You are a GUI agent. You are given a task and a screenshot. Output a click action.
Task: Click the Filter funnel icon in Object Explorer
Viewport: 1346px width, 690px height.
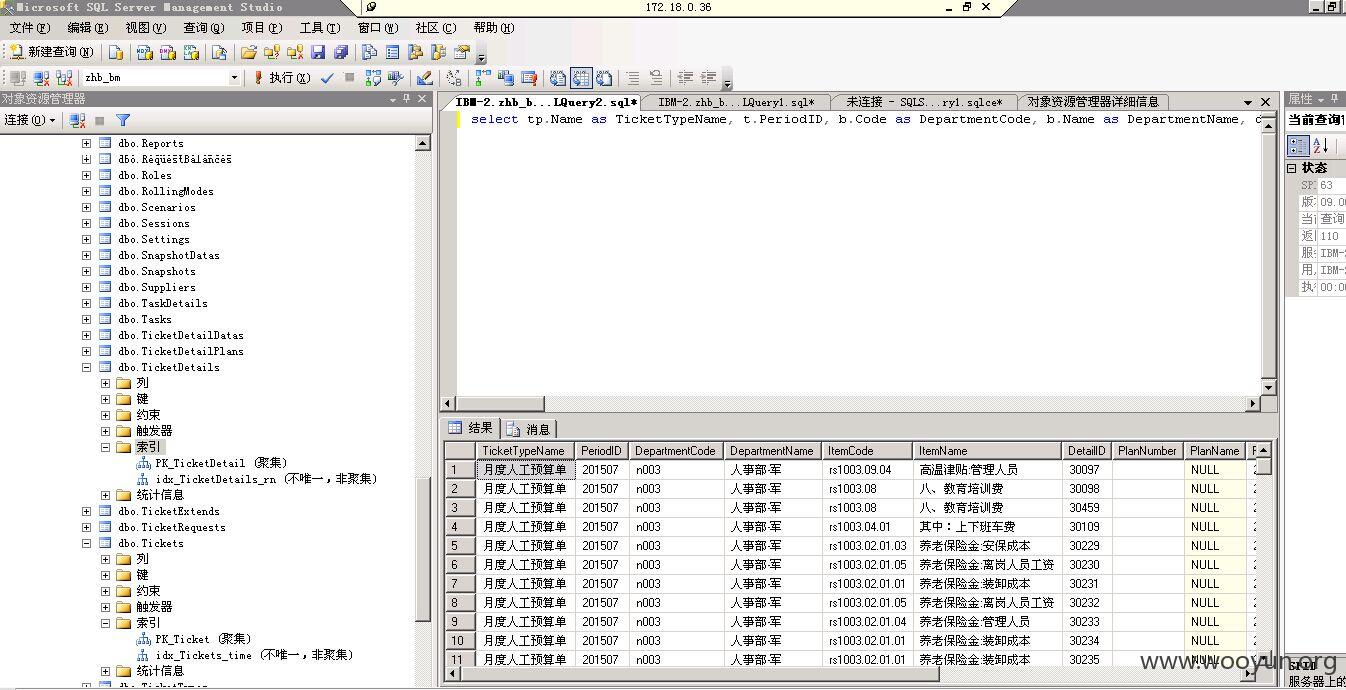click(123, 120)
